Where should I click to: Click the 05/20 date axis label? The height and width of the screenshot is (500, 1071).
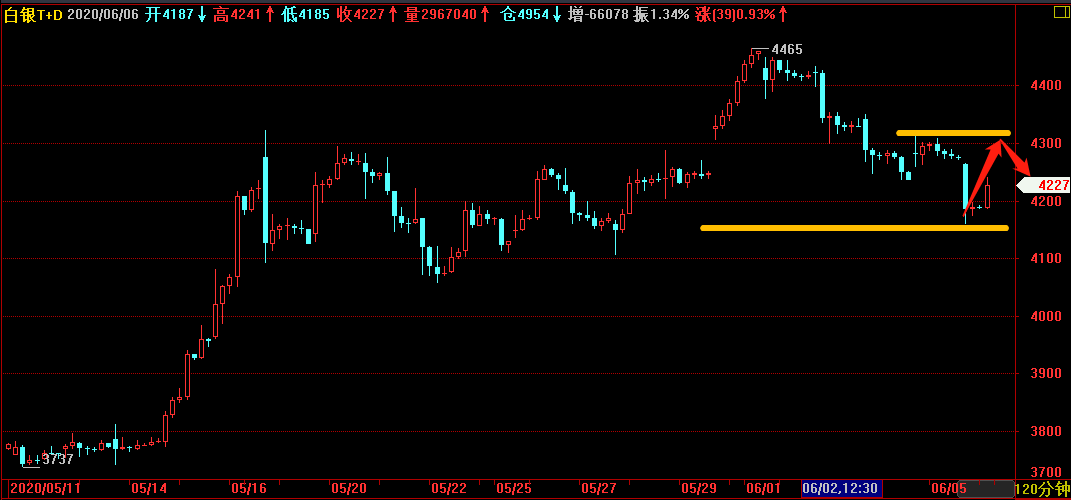click(349, 489)
